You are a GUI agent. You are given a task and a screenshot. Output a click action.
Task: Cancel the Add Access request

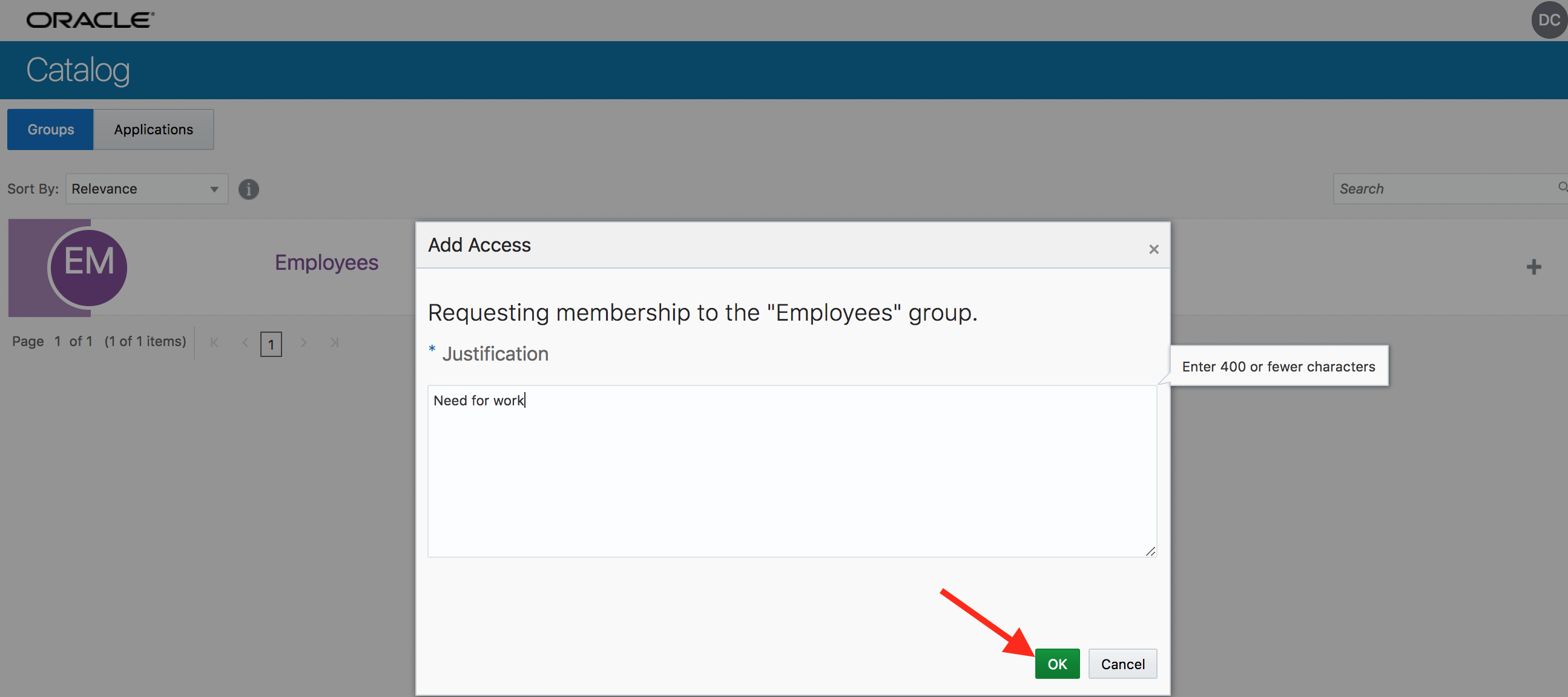click(1122, 664)
